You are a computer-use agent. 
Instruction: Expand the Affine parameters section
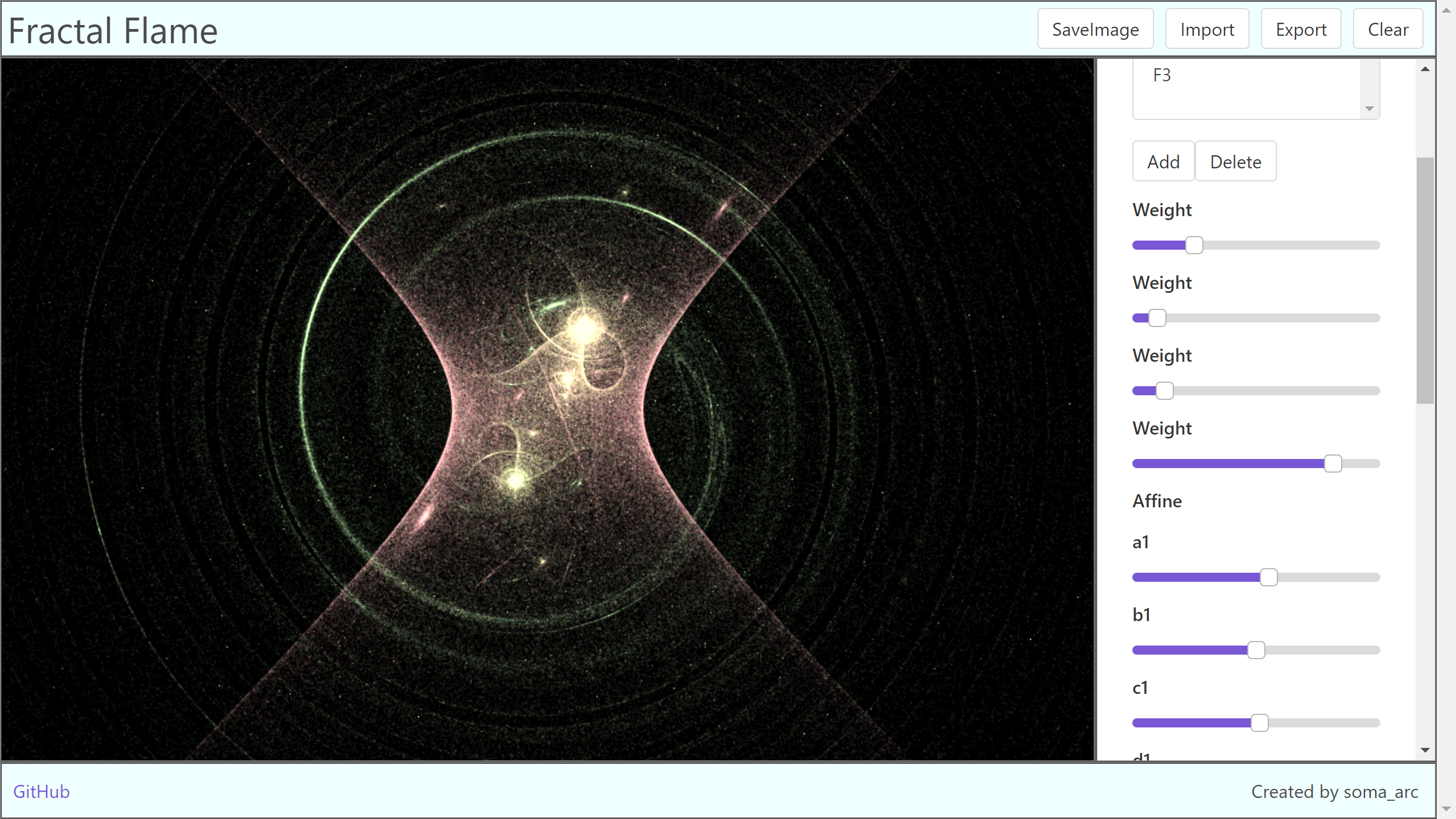(1156, 501)
